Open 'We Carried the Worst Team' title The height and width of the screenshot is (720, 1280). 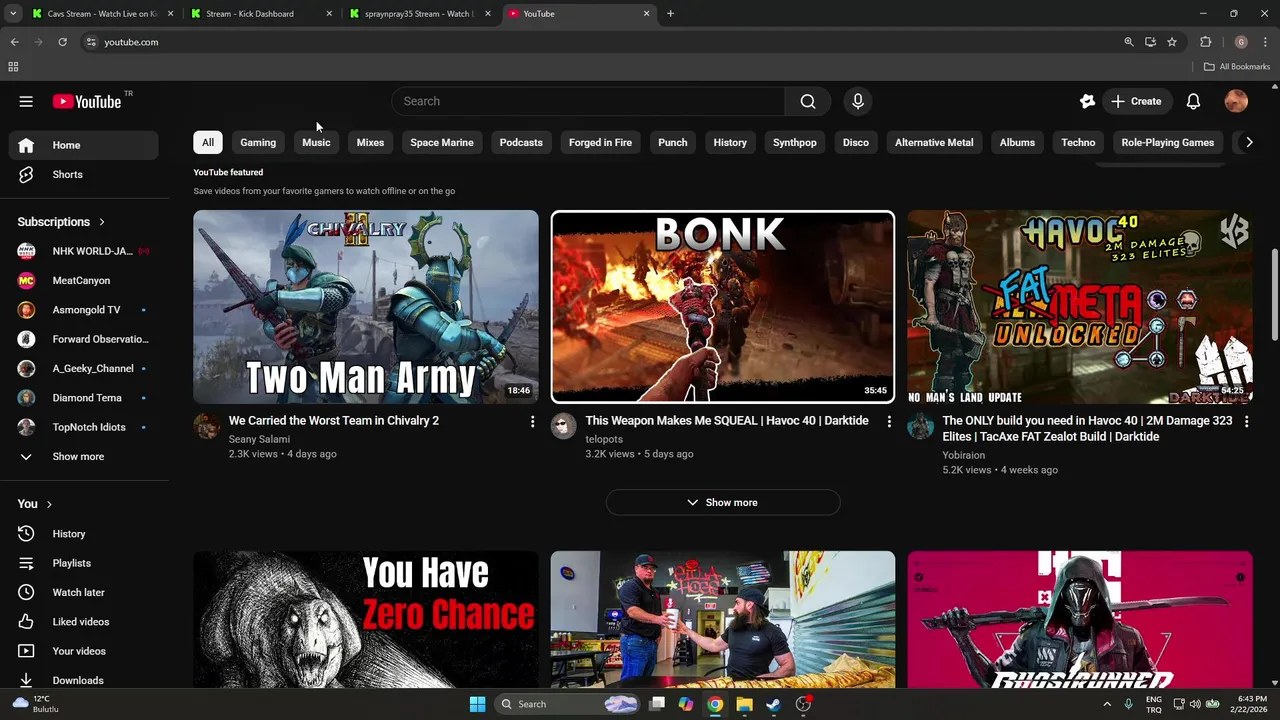click(x=334, y=421)
